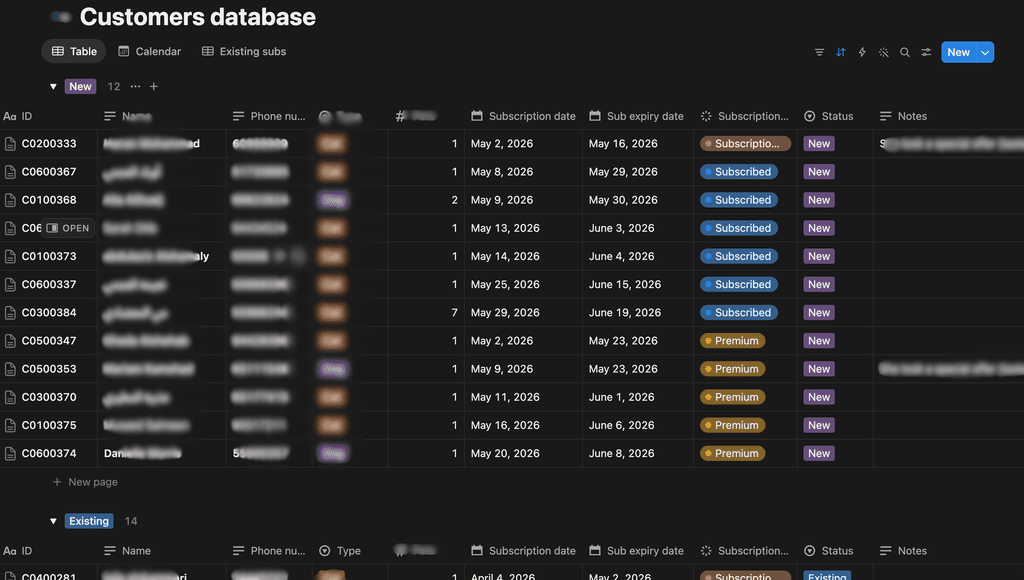The width and height of the screenshot is (1024, 580).
Task: Collapse the Existing group triangle
Action: pos(54,521)
